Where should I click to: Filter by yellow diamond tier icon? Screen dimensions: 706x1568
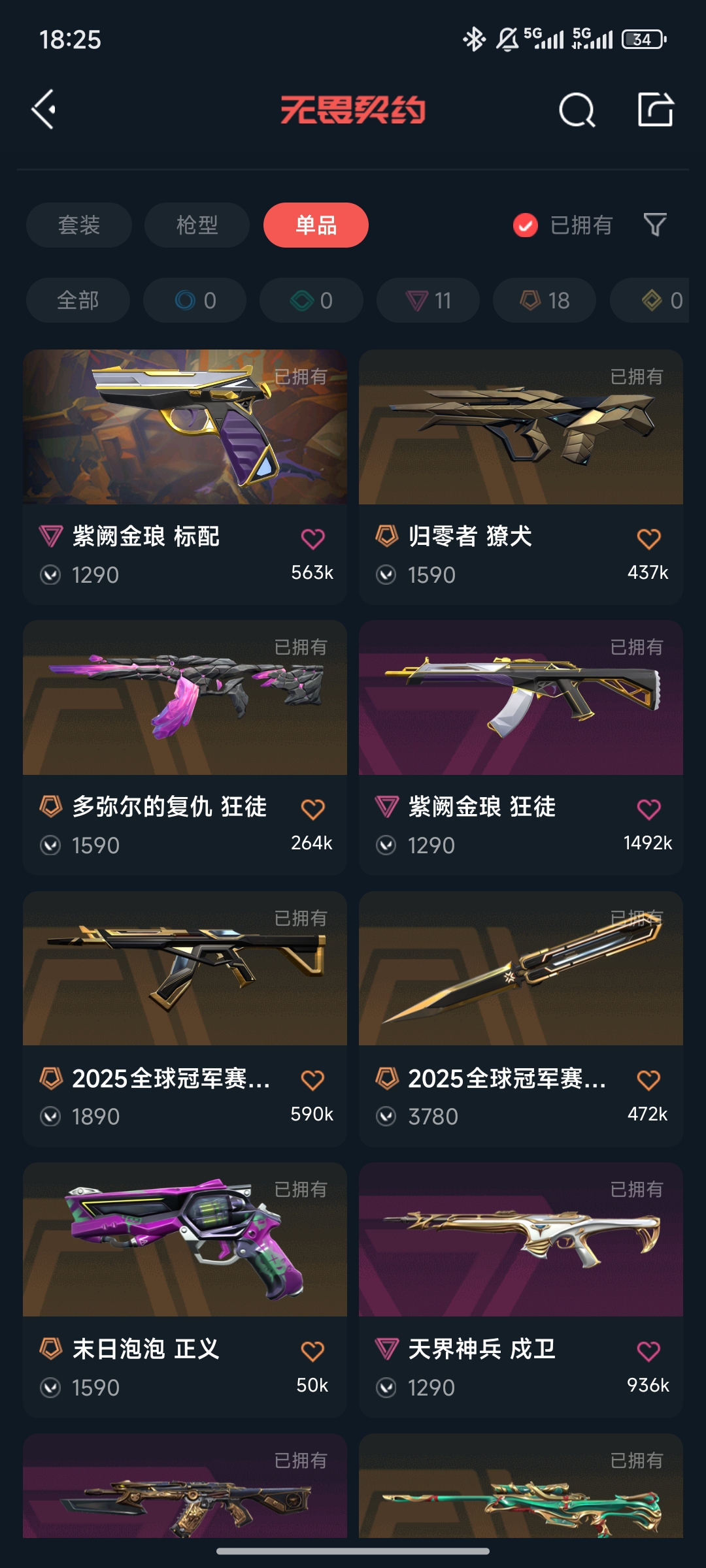[650, 301]
